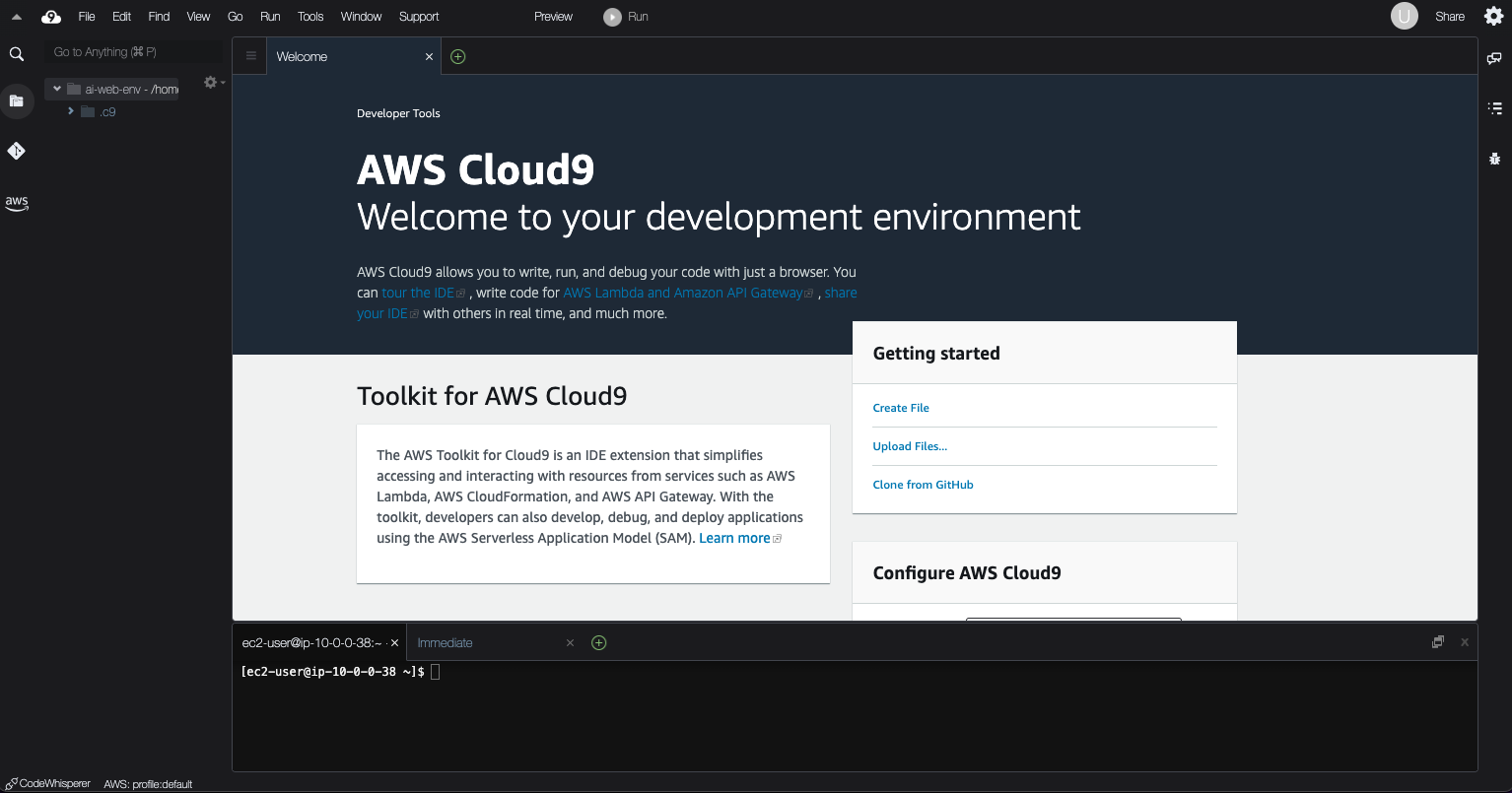Open the Outline icon on right edge
Viewport: 1512px width, 793px height.
[1494, 108]
